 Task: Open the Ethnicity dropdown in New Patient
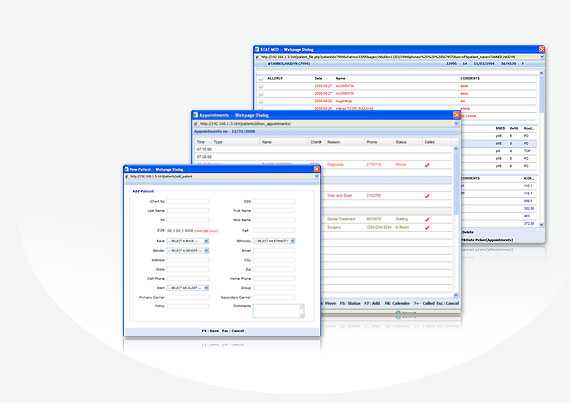(274, 241)
